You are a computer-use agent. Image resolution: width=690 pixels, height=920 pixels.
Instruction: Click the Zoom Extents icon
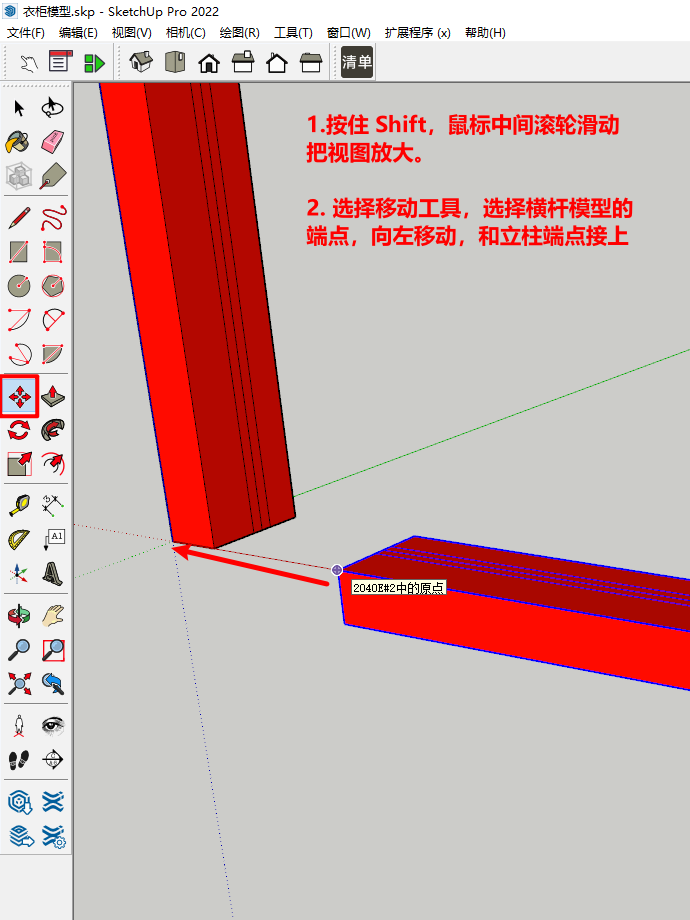19,683
